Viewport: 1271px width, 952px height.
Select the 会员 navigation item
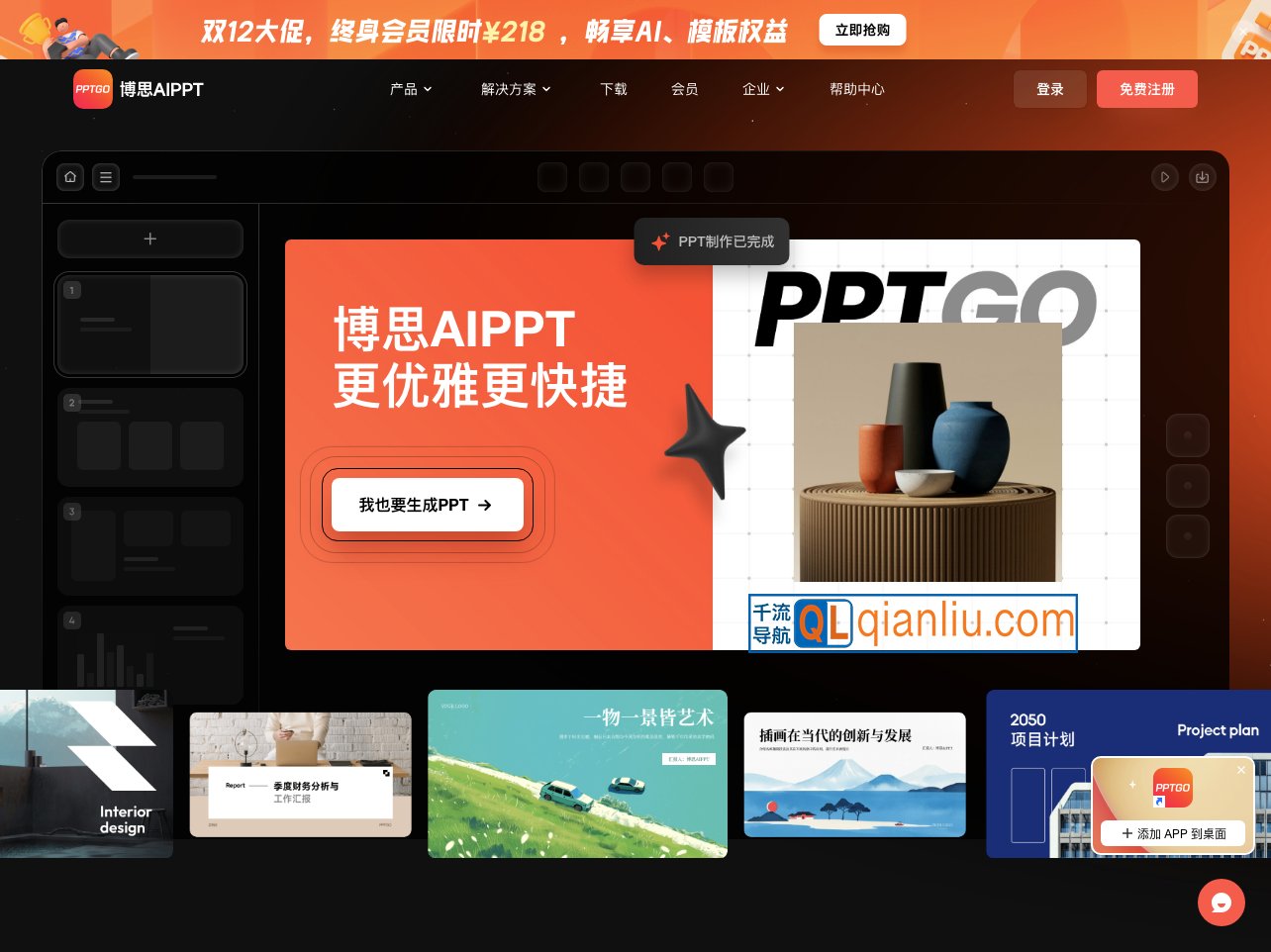(x=685, y=89)
